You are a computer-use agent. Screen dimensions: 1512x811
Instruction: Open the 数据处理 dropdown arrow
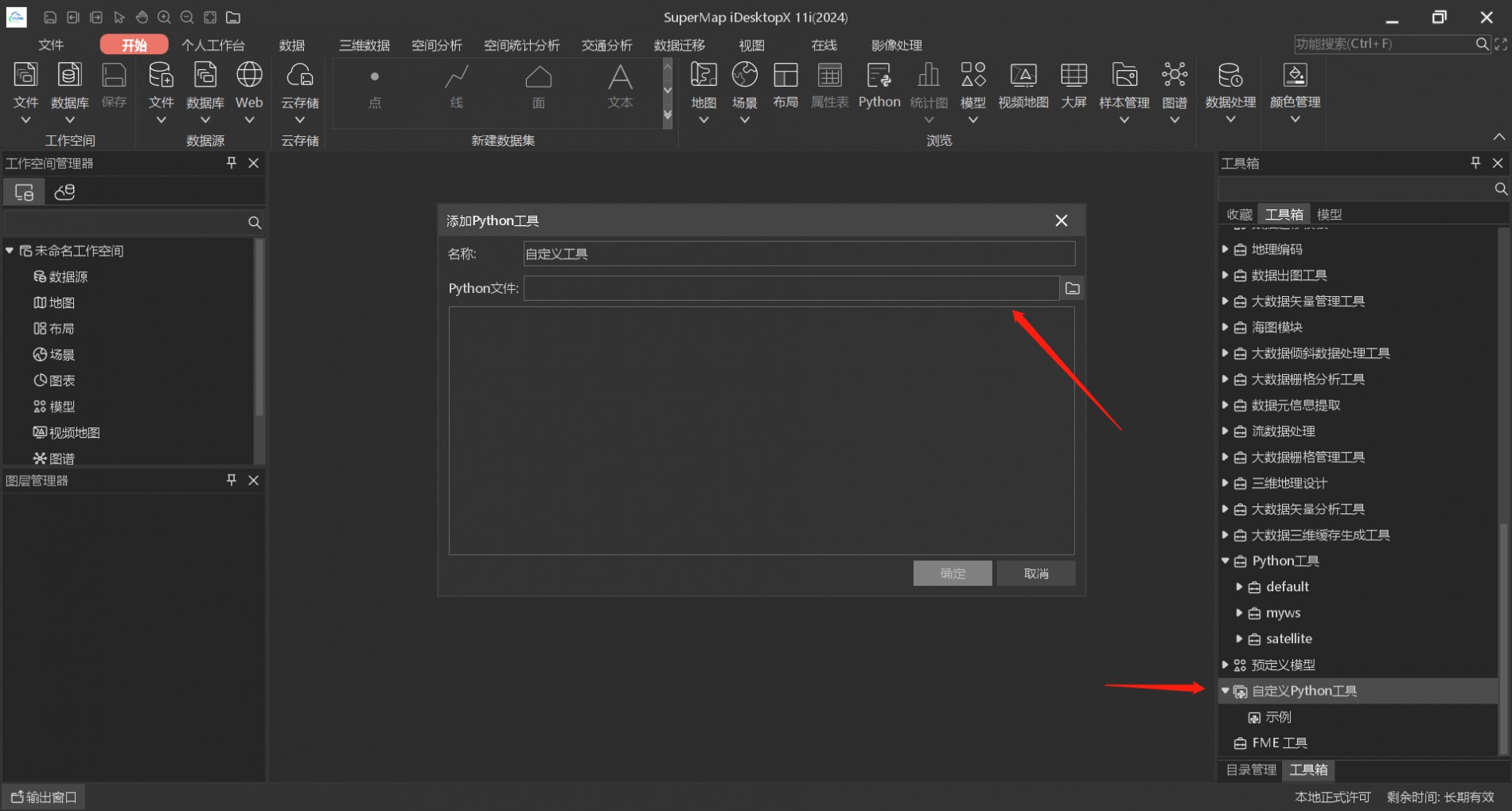1230,119
